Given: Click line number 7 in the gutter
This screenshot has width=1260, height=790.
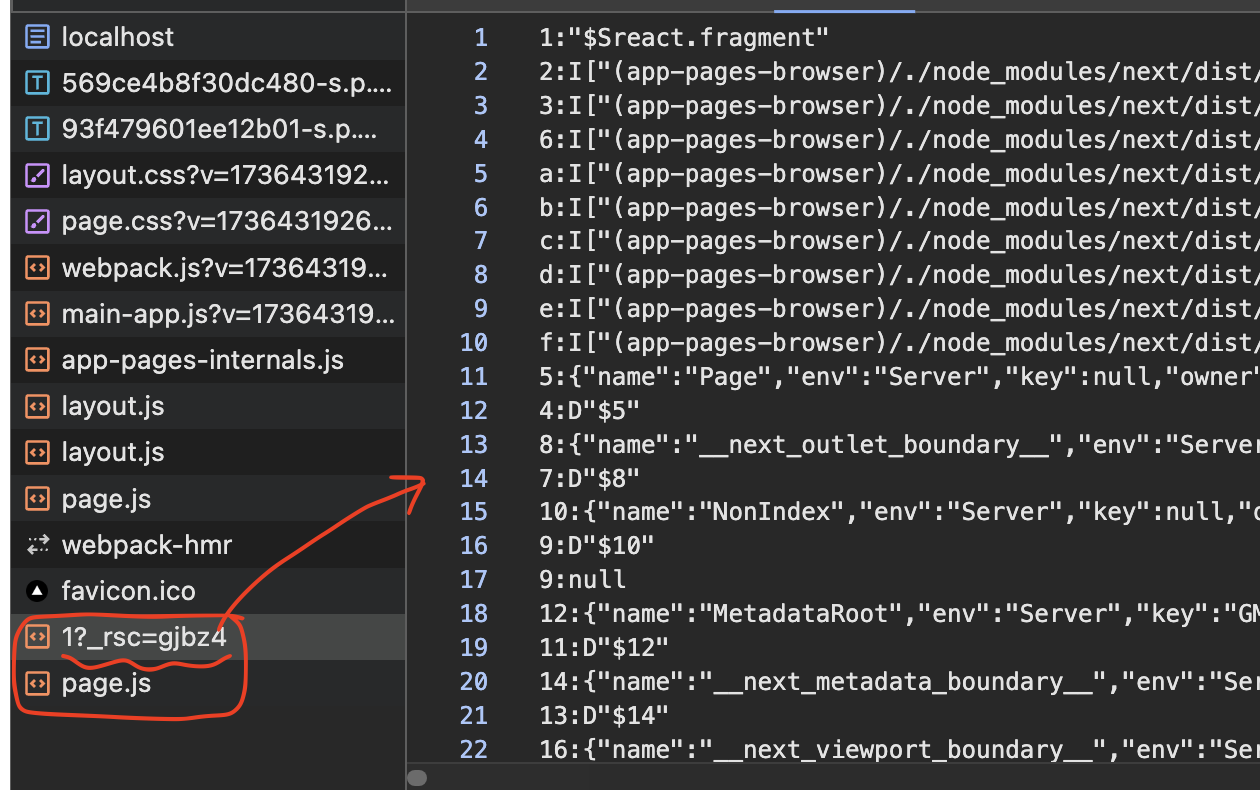Looking at the screenshot, I should click(481, 241).
